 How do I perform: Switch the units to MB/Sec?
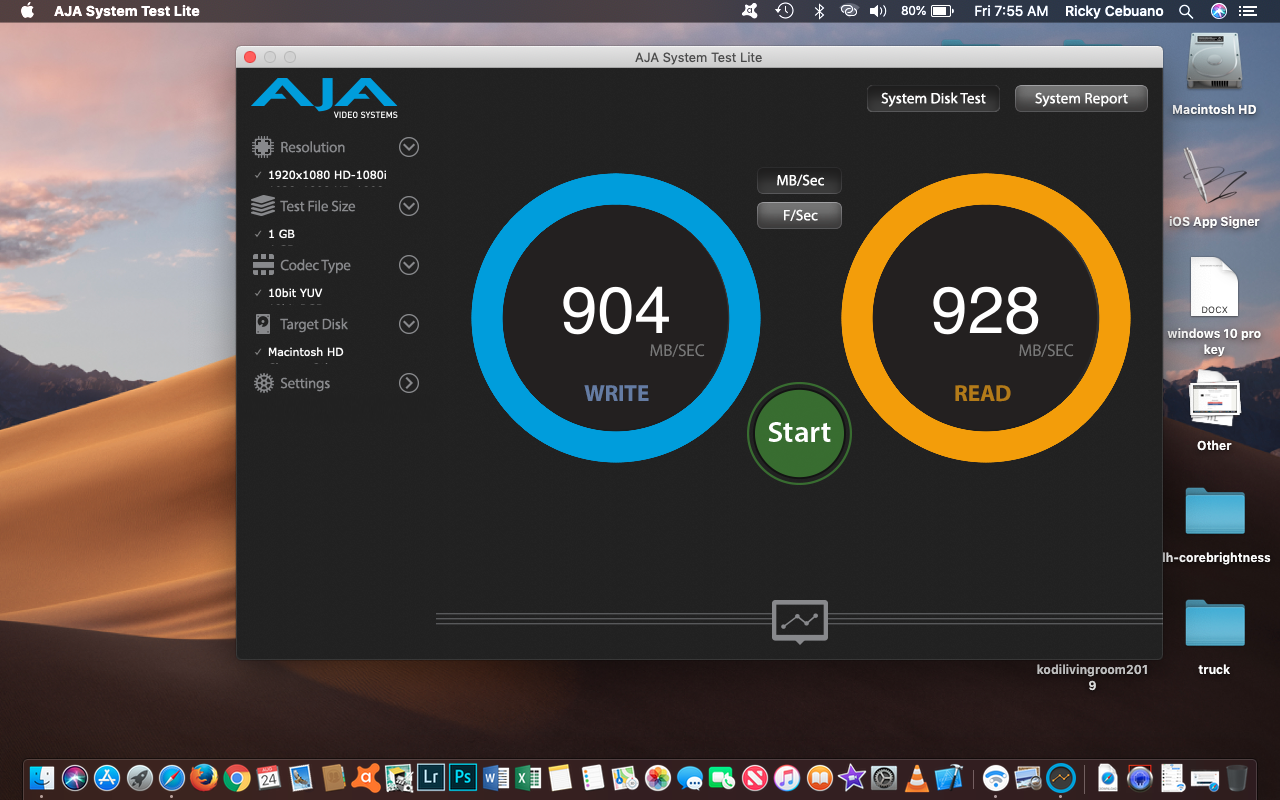tap(800, 181)
